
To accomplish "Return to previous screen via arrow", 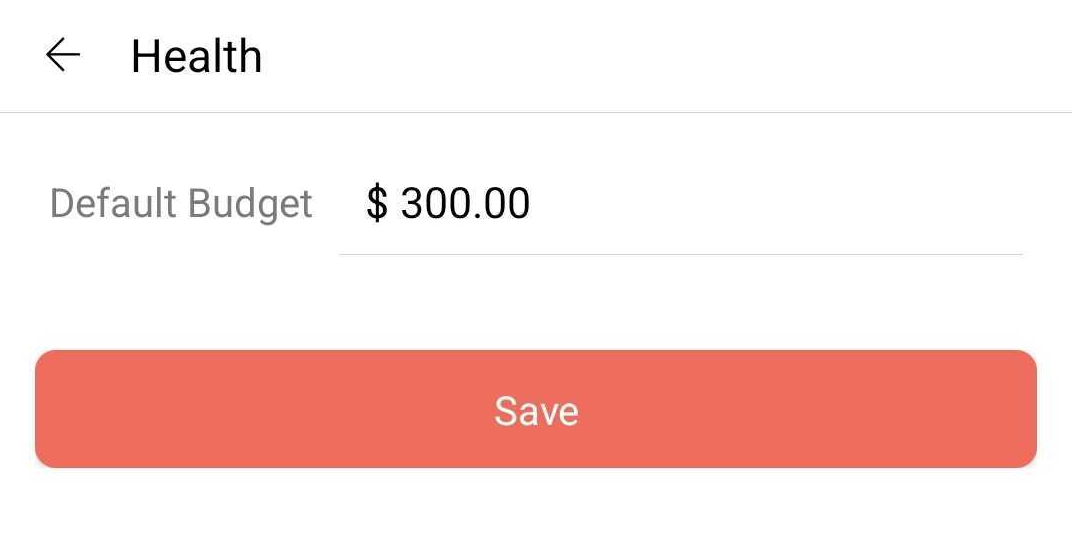I will pyautogui.click(x=62, y=56).
